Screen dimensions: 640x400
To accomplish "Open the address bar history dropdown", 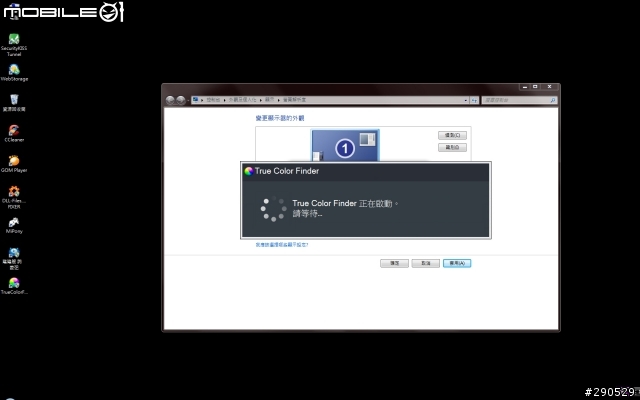I will pyautogui.click(x=466, y=100).
